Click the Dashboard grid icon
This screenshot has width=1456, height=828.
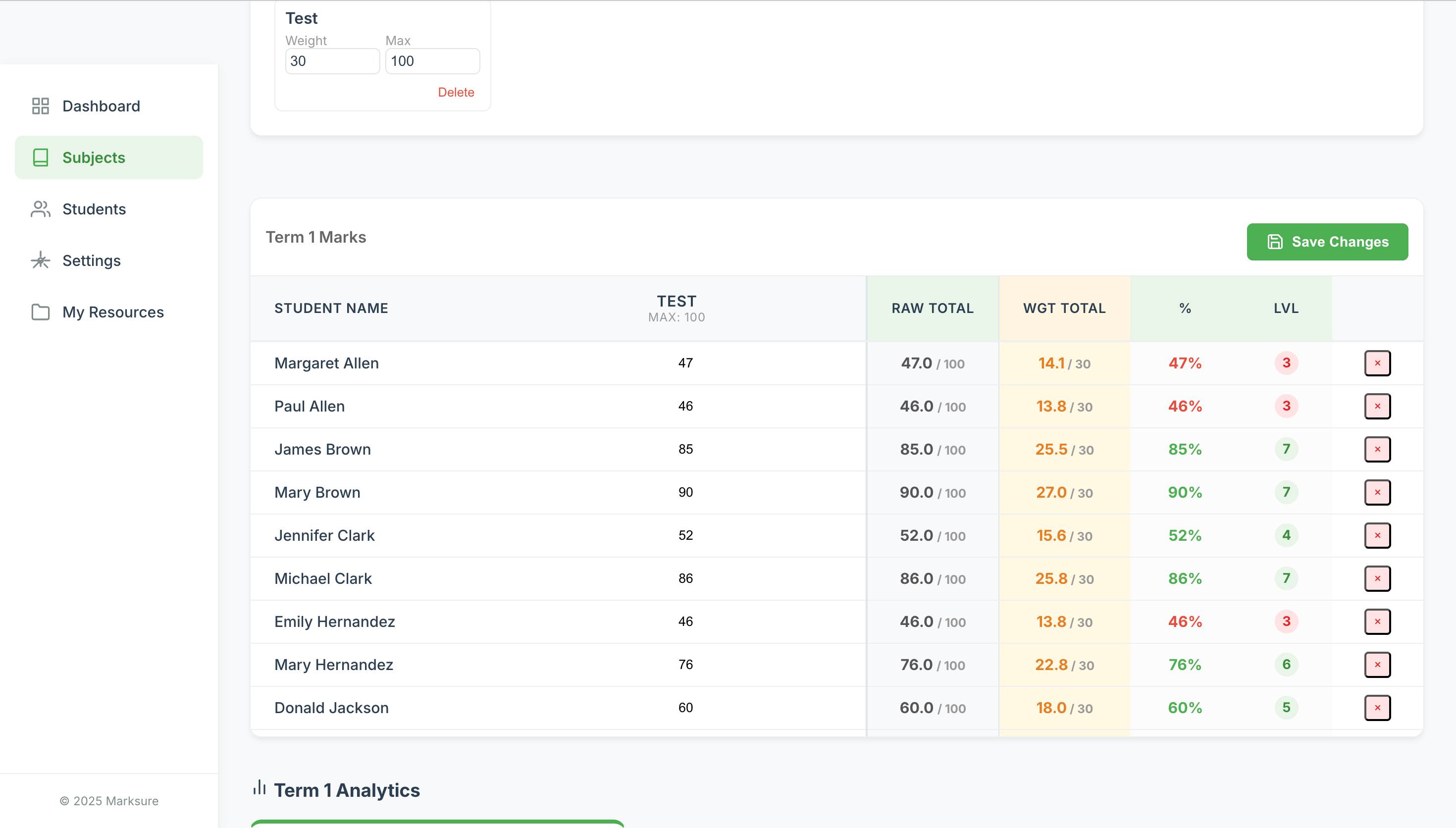41,106
